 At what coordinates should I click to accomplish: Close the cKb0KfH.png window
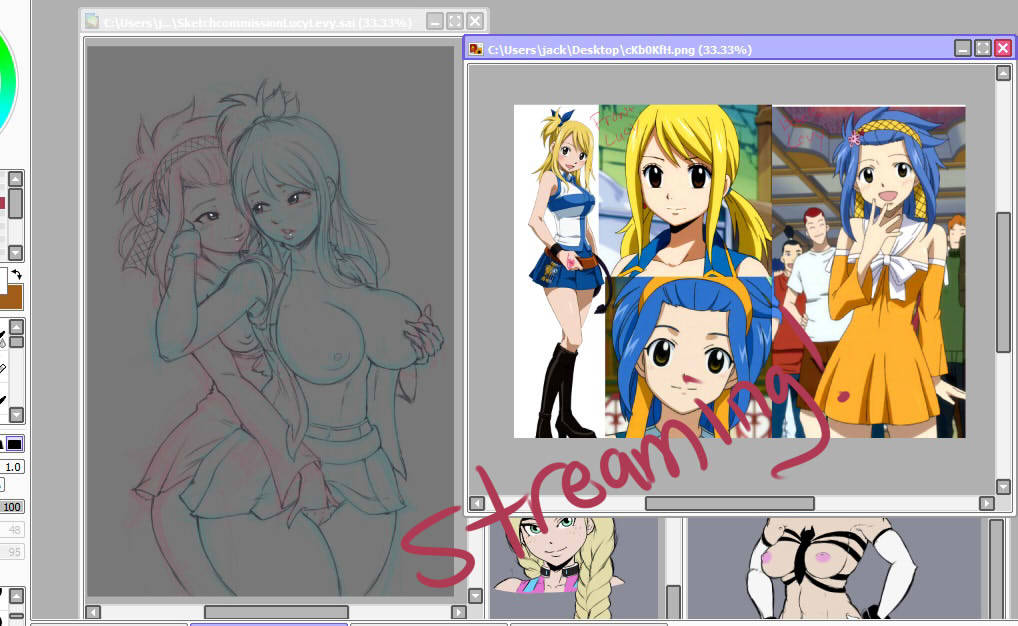pos(1003,48)
